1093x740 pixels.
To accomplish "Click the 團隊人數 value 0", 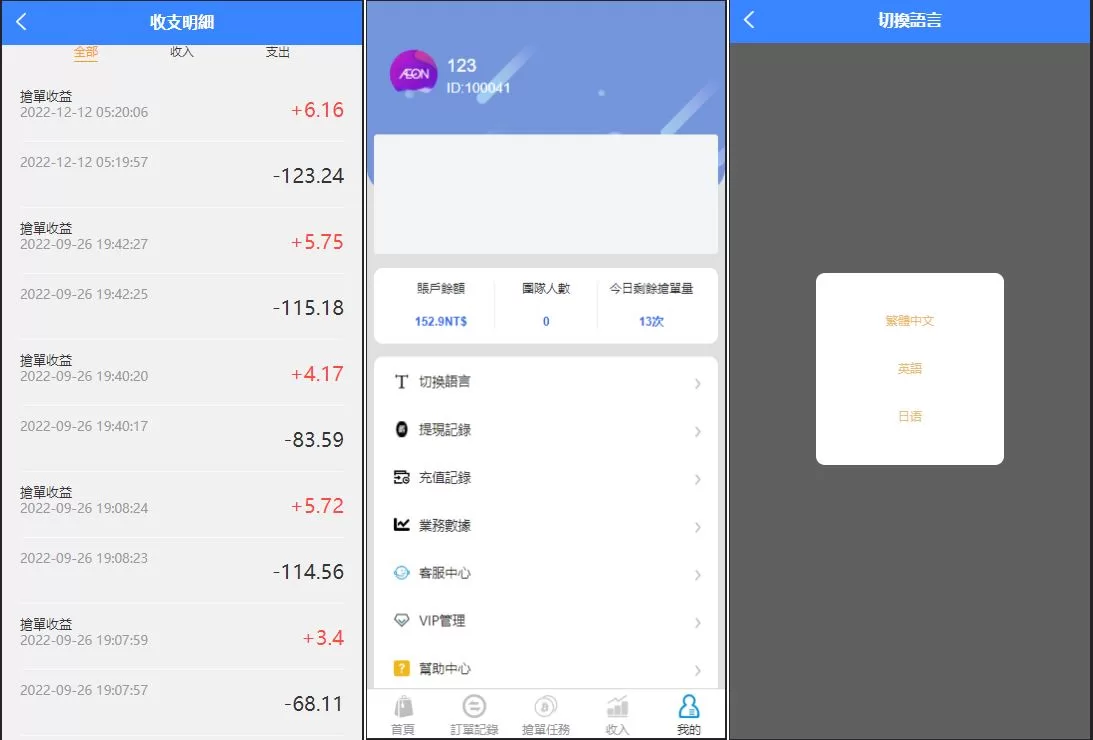I will coord(546,321).
